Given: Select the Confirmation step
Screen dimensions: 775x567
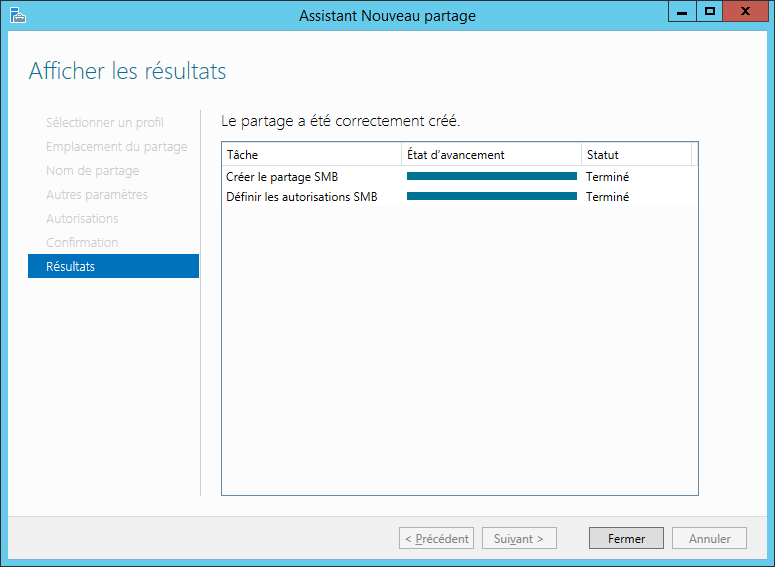Looking at the screenshot, I should [x=82, y=243].
